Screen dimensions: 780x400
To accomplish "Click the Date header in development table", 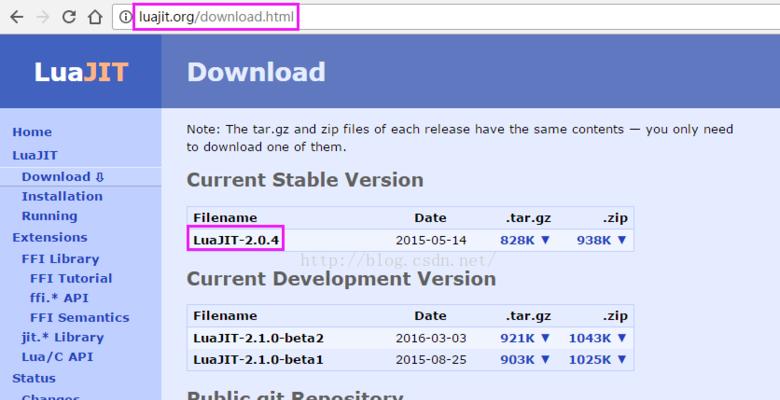I will point(430,316).
